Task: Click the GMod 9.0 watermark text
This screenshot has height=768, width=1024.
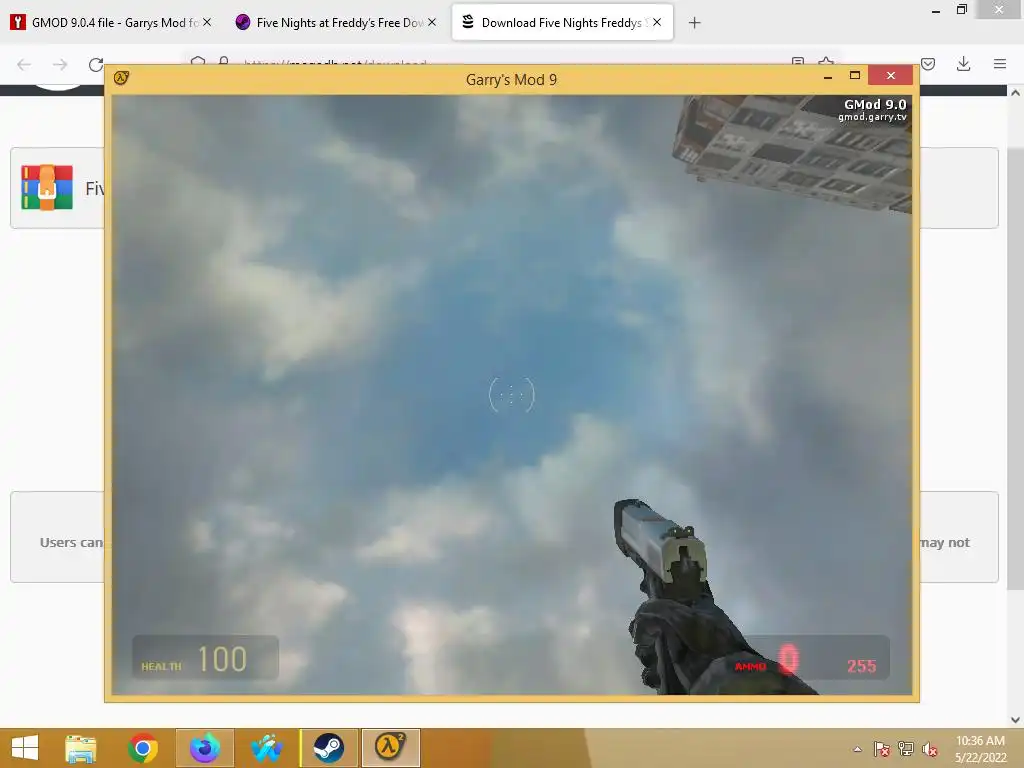Action: coord(875,104)
